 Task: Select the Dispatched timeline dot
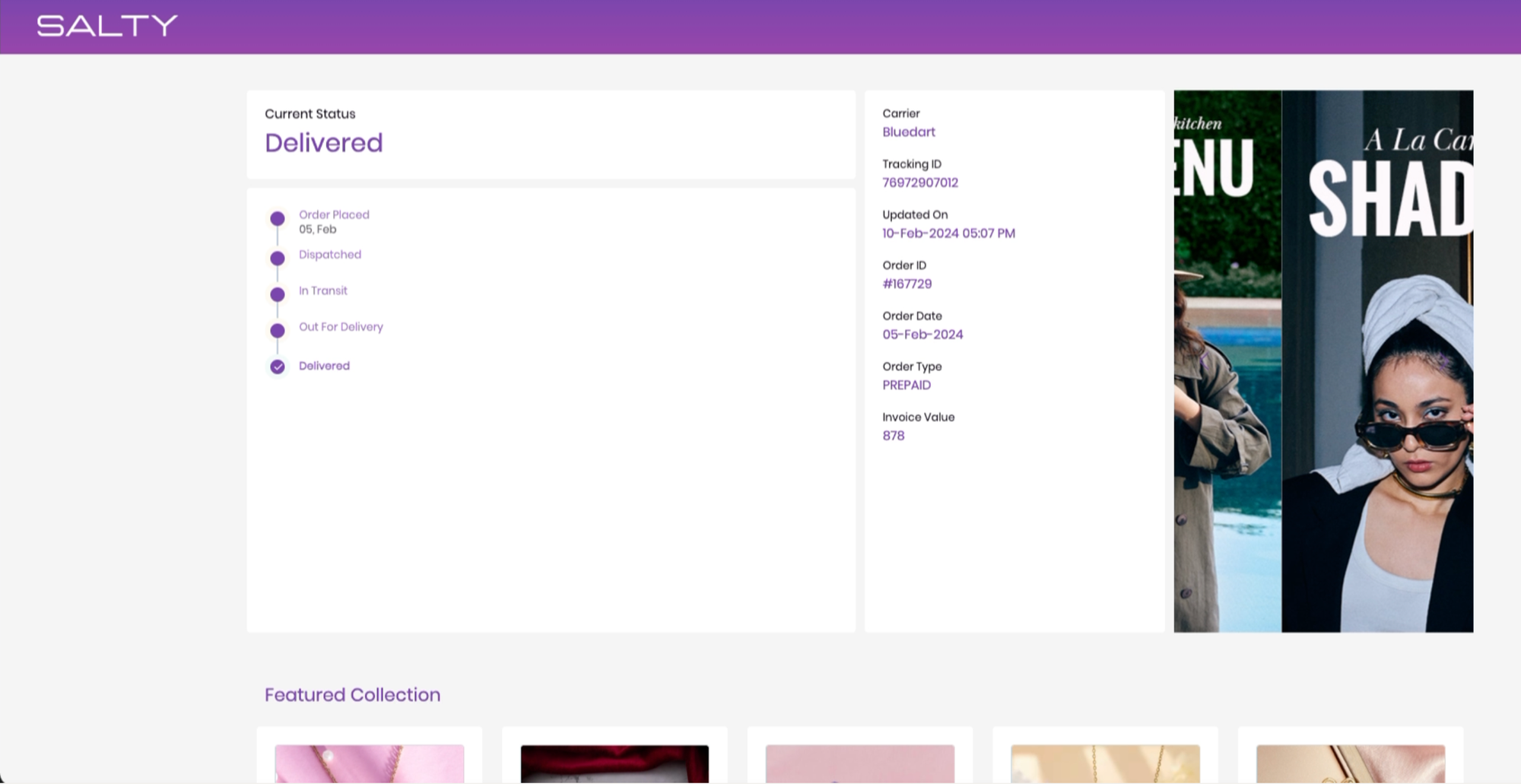click(x=278, y=258)
